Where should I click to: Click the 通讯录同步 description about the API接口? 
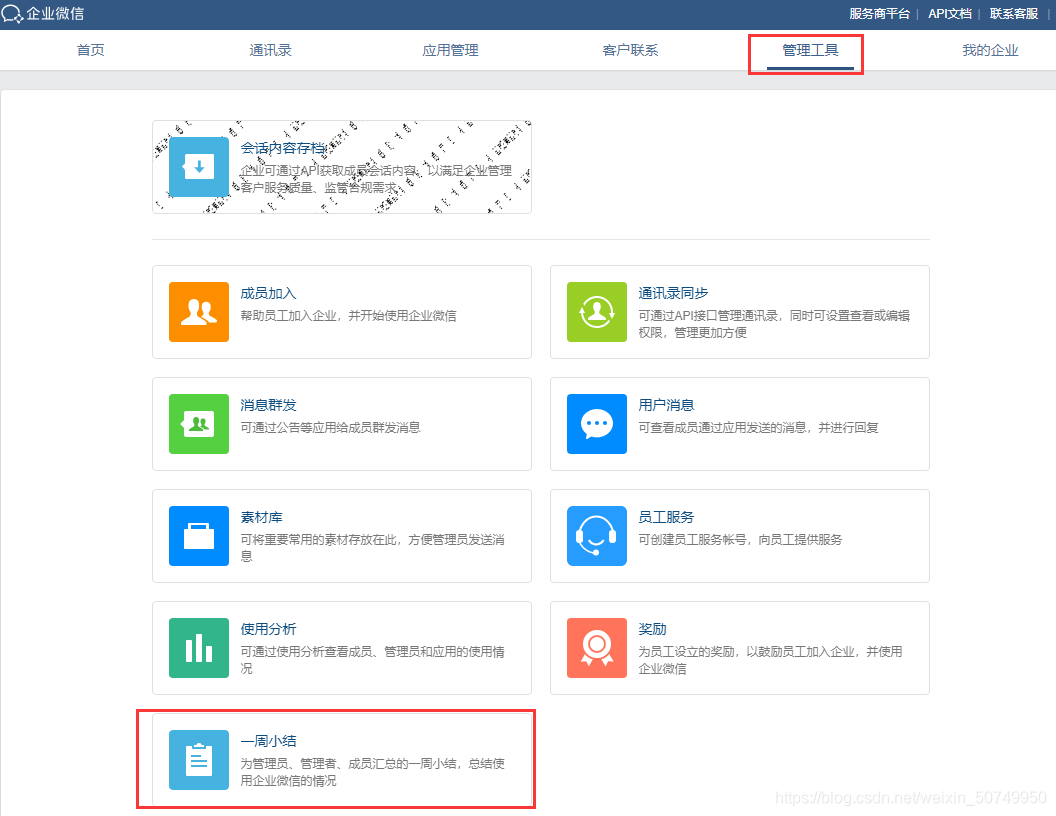point(774,324)
